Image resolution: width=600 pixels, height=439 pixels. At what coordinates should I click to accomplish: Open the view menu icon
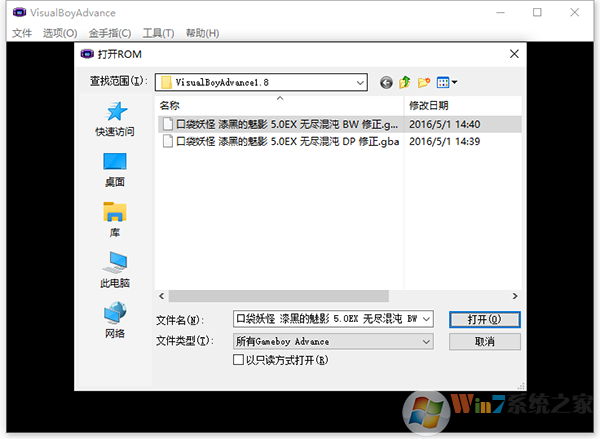point(447,82)
